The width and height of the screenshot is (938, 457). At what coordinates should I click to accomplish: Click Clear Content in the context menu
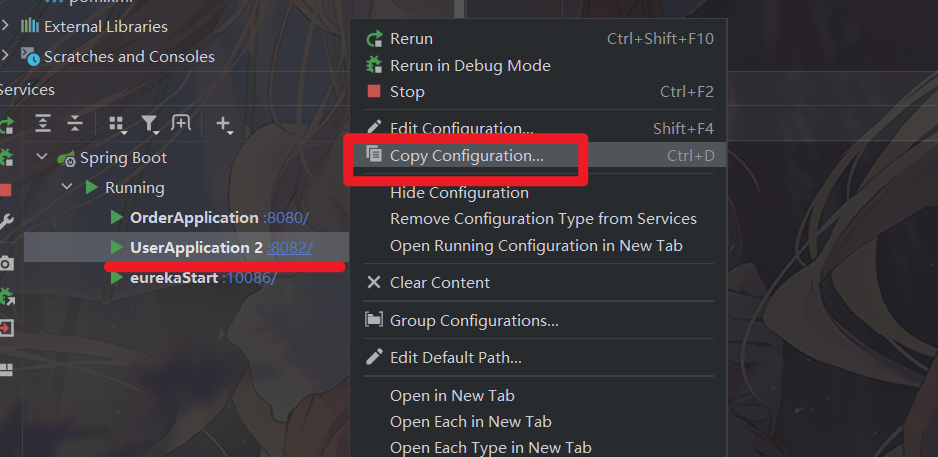click(x=439, y=282)
